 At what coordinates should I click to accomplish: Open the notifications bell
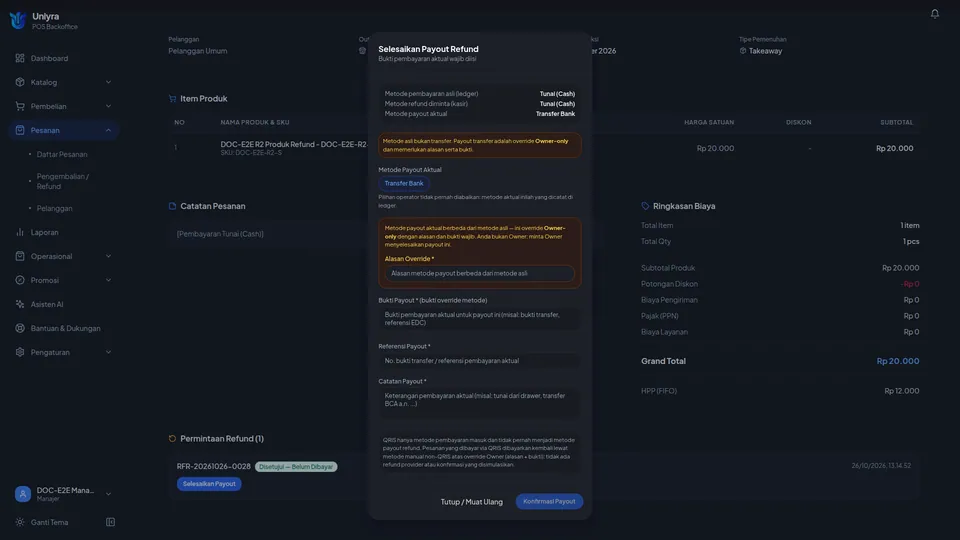click(x=934, y=13)
